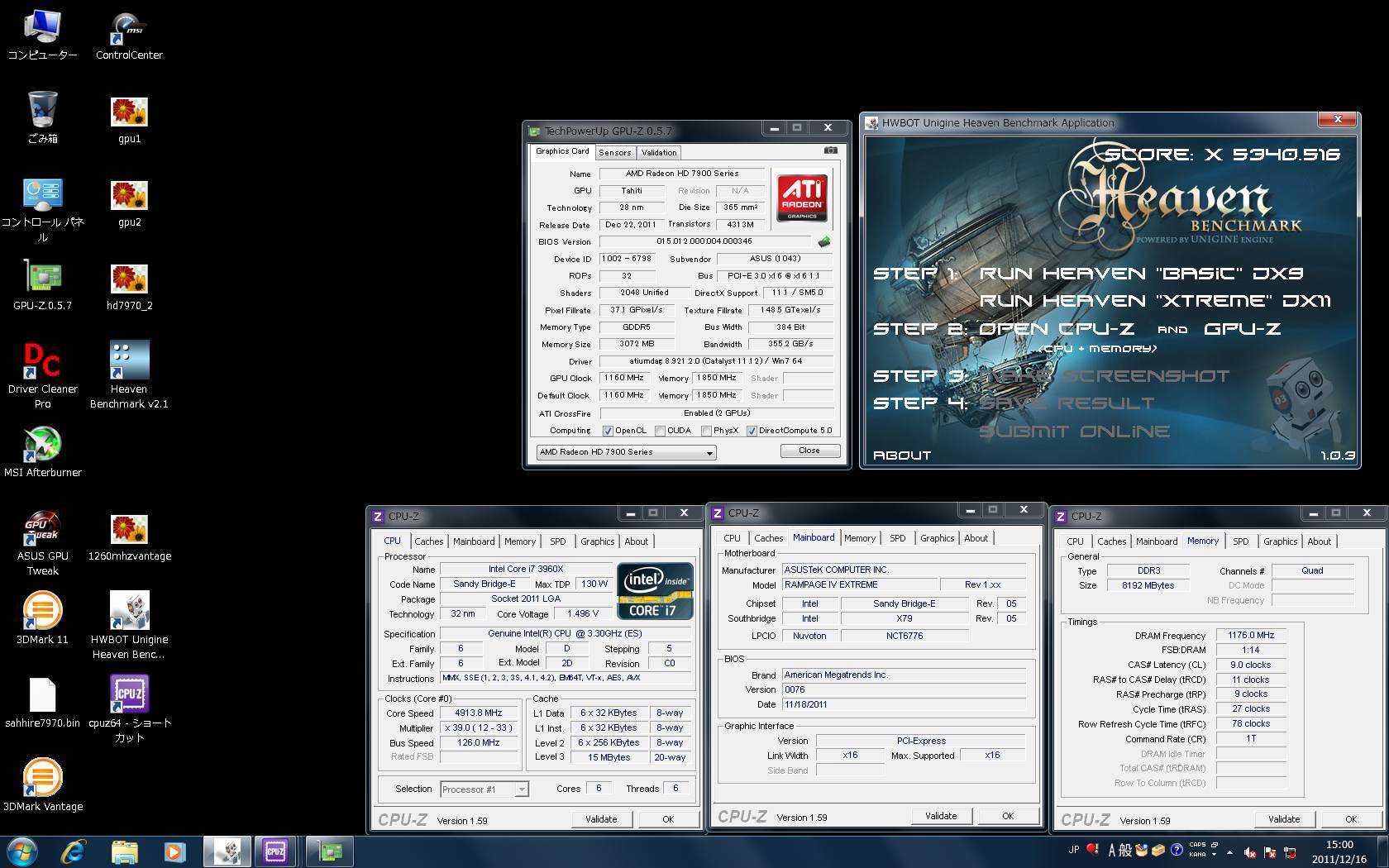Click Validate in the left CPU-Z window
Image resolution: width=1389 pixels, height=868 pixels.
(x=601, y=819)
